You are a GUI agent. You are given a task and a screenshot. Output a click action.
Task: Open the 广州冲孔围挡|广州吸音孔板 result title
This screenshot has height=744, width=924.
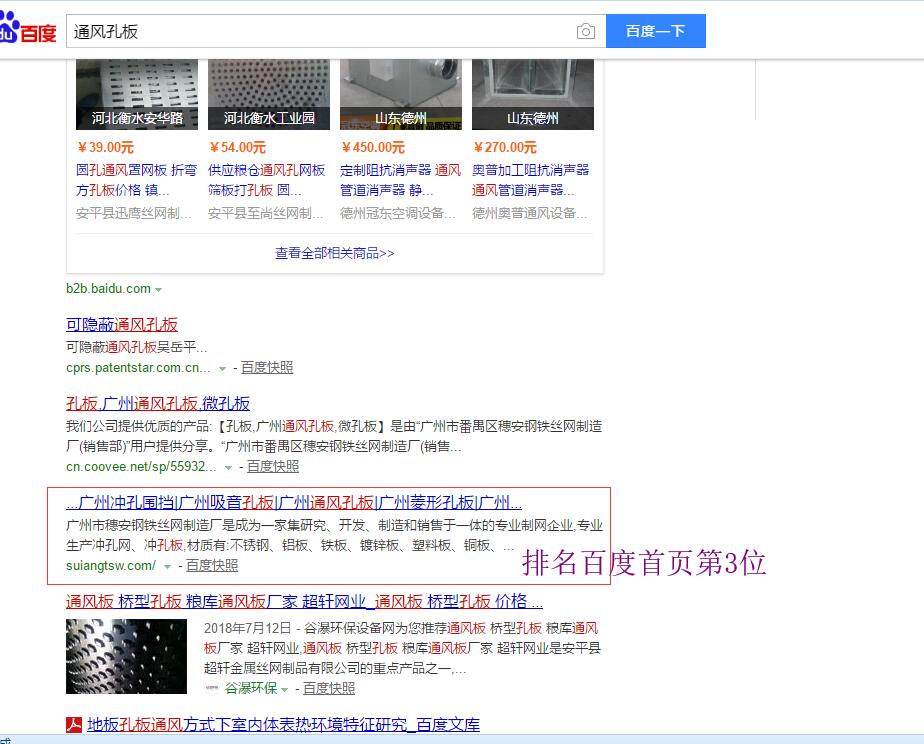(x=294, y=502)
